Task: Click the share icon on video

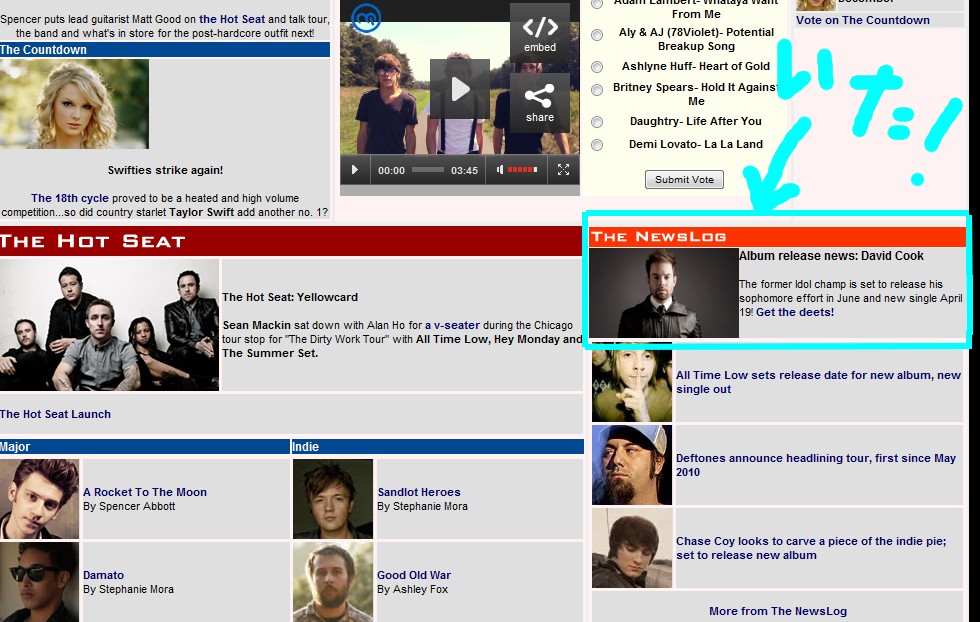Action: tap(540, 103)
